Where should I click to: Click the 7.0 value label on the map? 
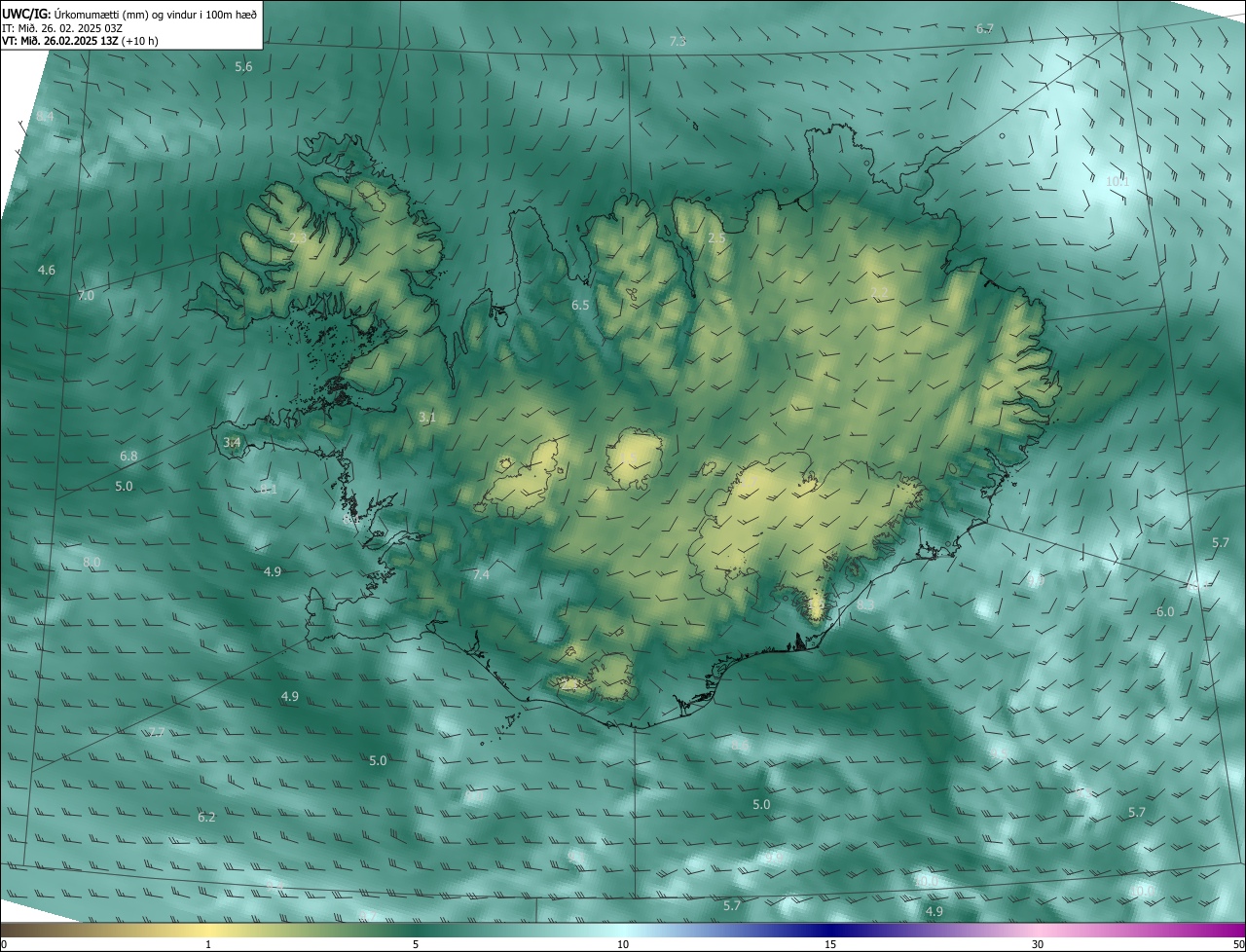pos(86,295)
